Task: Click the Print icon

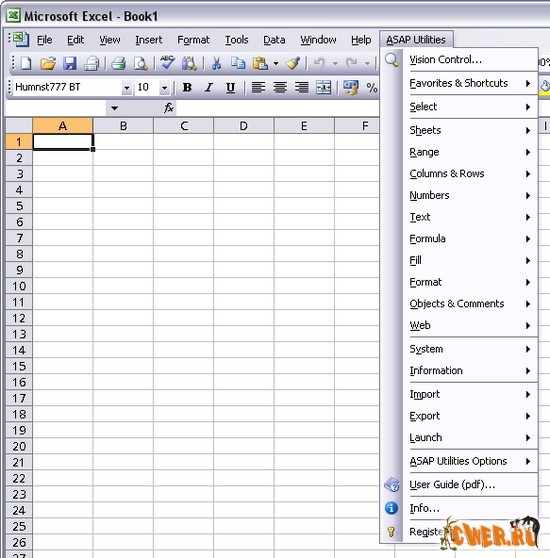Action: coord(118,64)
